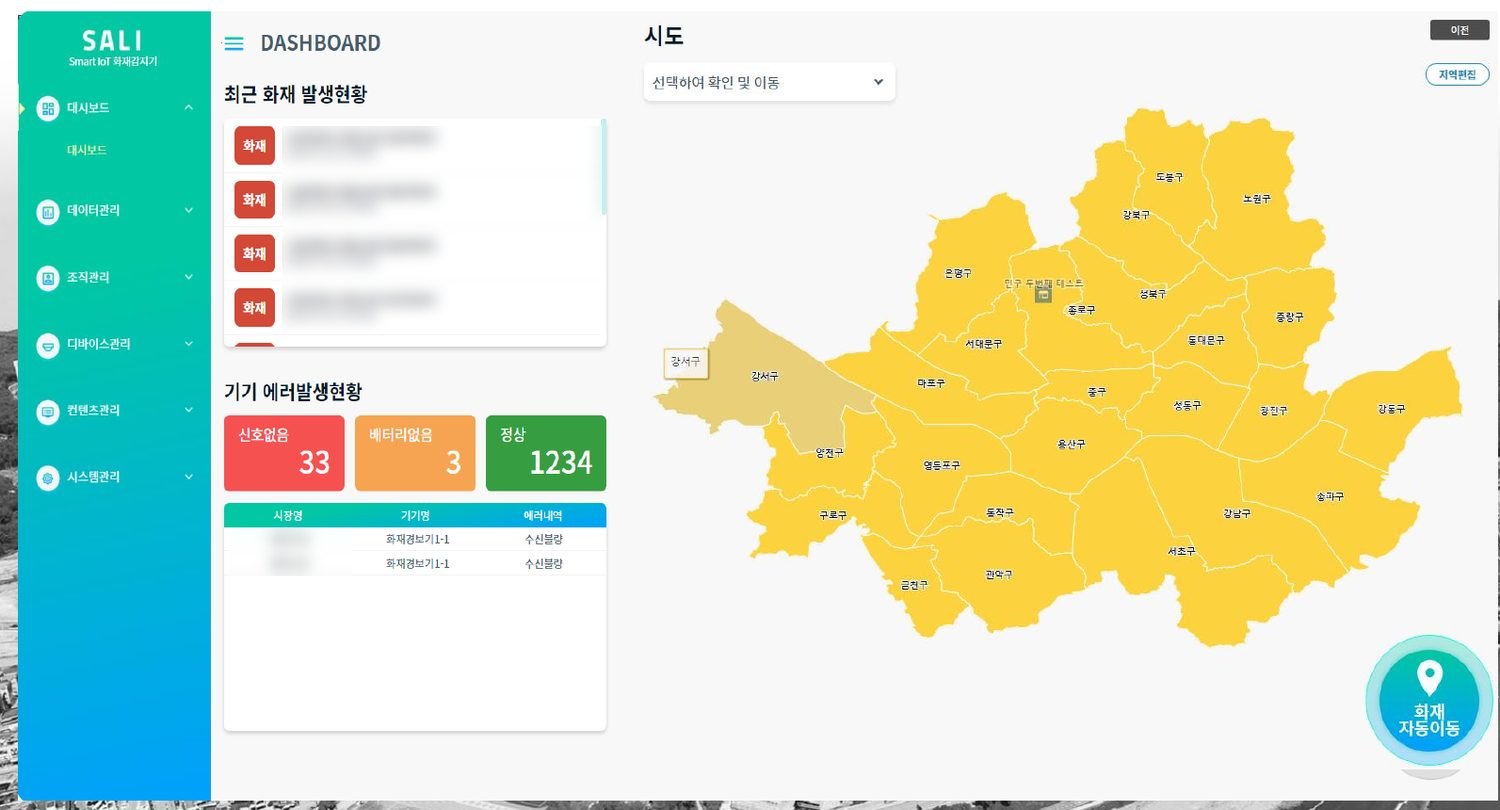Click the 시장명 column header
The height and width of the screenshot is (810, 1500).
click(x=287, y=515)
